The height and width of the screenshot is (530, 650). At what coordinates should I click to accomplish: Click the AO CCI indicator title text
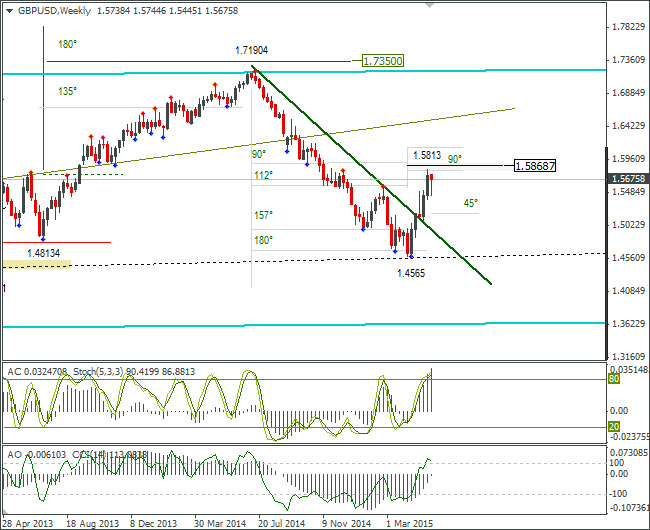click(77, 455)
